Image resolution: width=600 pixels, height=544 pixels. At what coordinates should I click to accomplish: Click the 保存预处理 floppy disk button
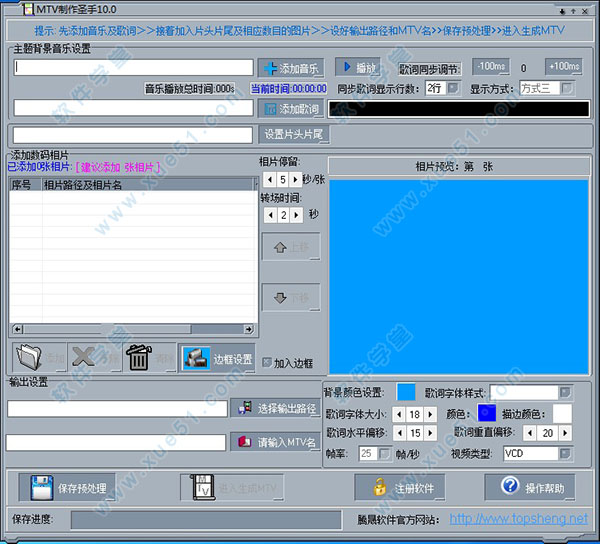tap(66, 488)
